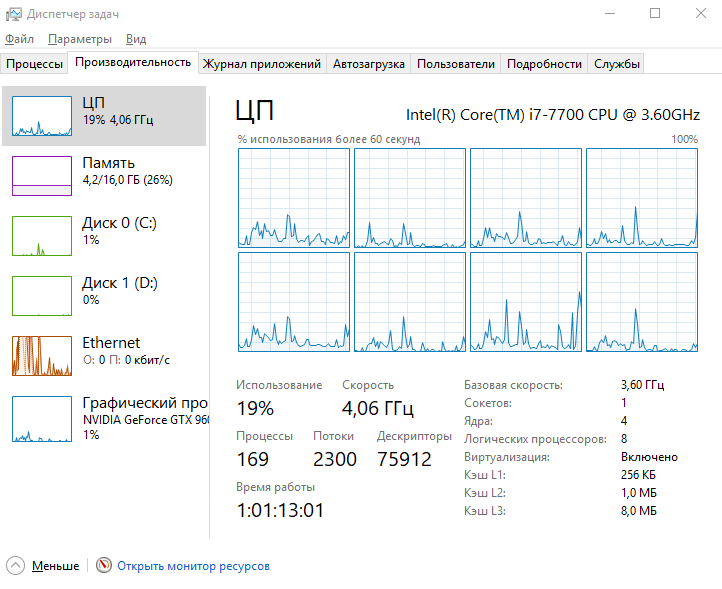The image size is (722, 589).
Task: Click the Память sidebar label
Action: [109, 163]
